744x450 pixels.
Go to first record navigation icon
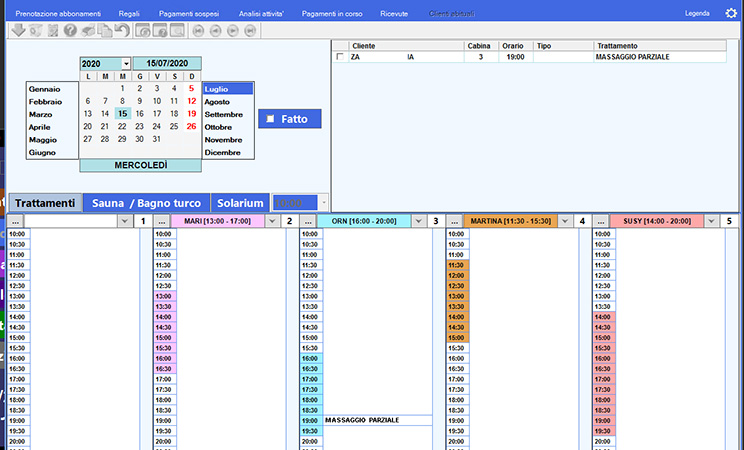(198, 31)
